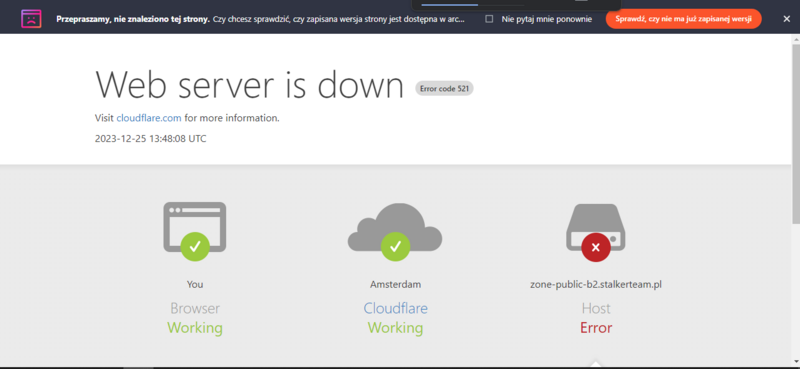The width and height of the screenshot is (800, 369).
Task: Click the 'Error code 521' badge
Action: tap(444, 88)
